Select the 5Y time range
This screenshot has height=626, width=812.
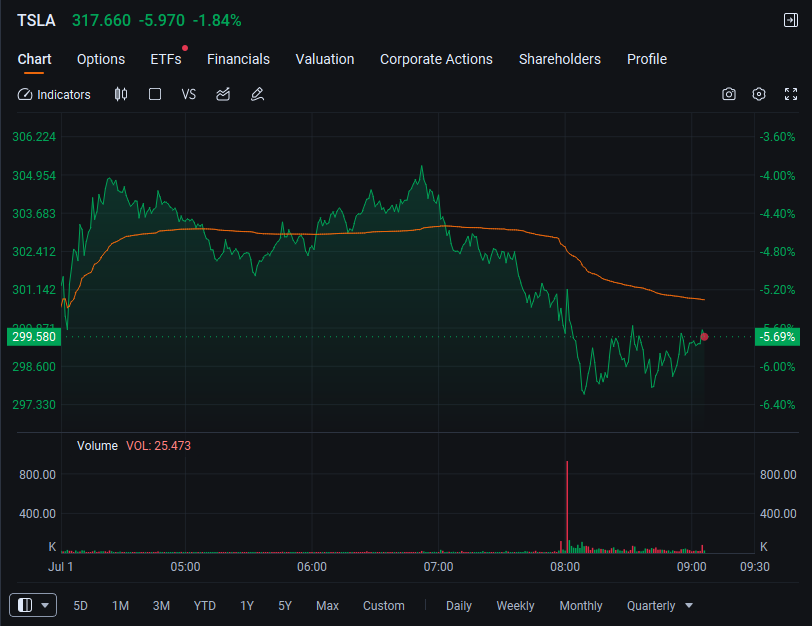pyautogui.click(x=285, y=606)
